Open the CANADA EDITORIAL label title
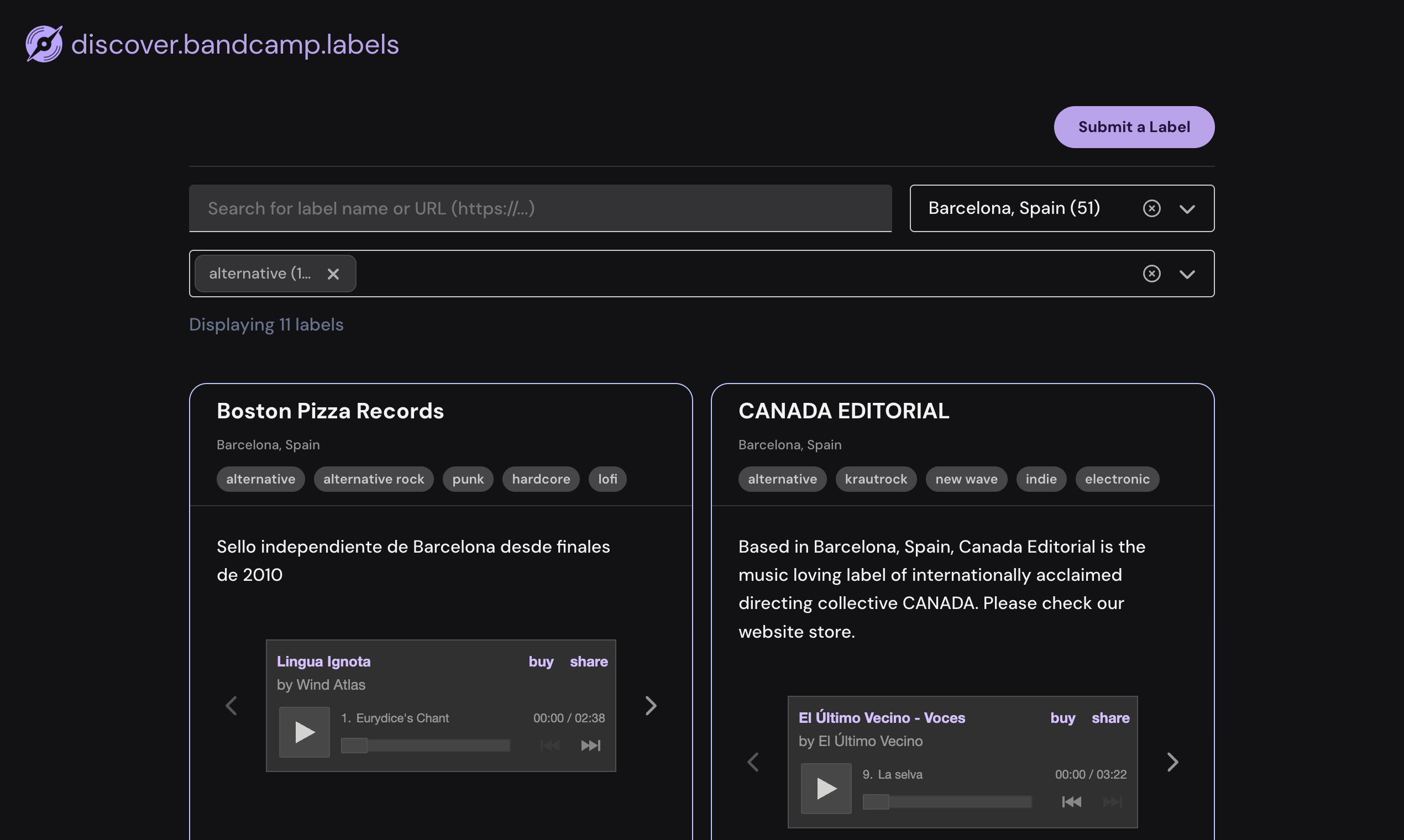Viewport: 1404px width, 840px height. [x=844, y=411]
